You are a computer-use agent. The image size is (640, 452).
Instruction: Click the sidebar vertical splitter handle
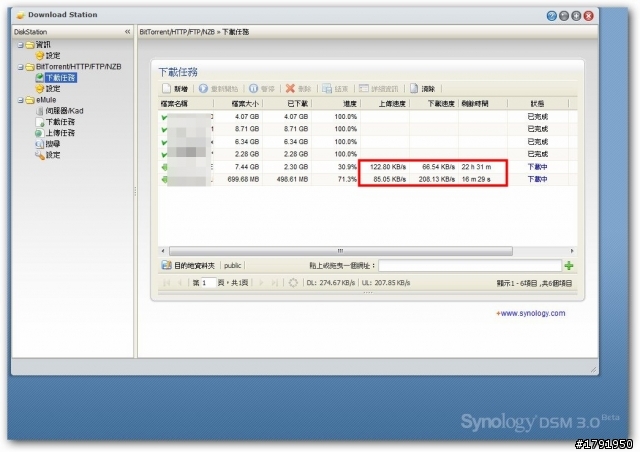point(136,192)
